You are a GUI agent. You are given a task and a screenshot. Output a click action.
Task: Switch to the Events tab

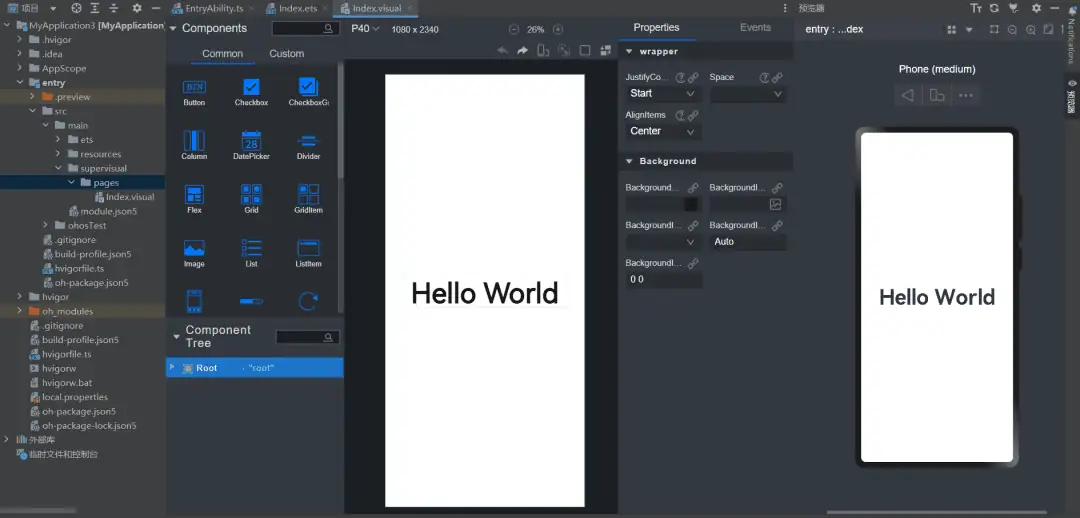click(755, 28)
